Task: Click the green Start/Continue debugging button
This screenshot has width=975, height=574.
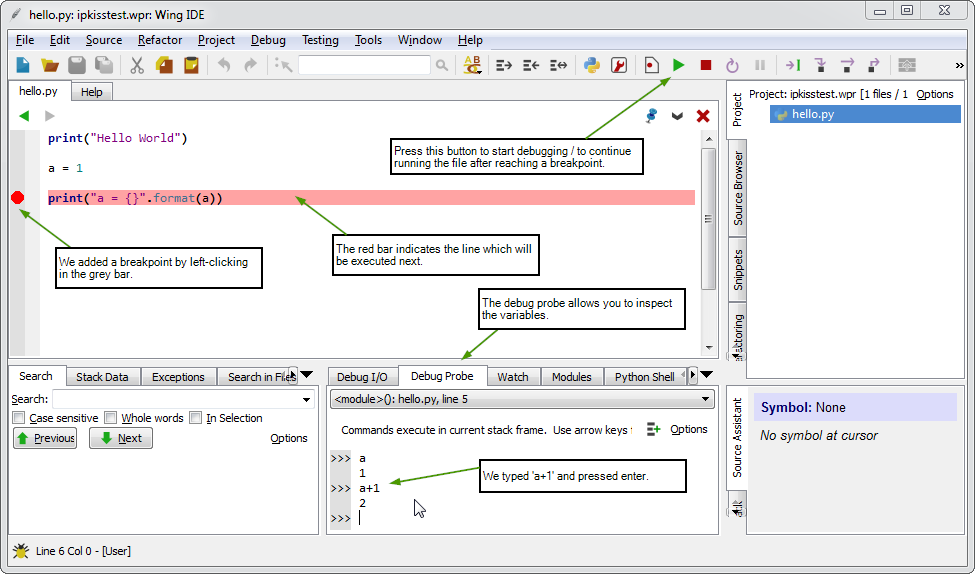Action: pyautogui.click(x=678, y=66)
